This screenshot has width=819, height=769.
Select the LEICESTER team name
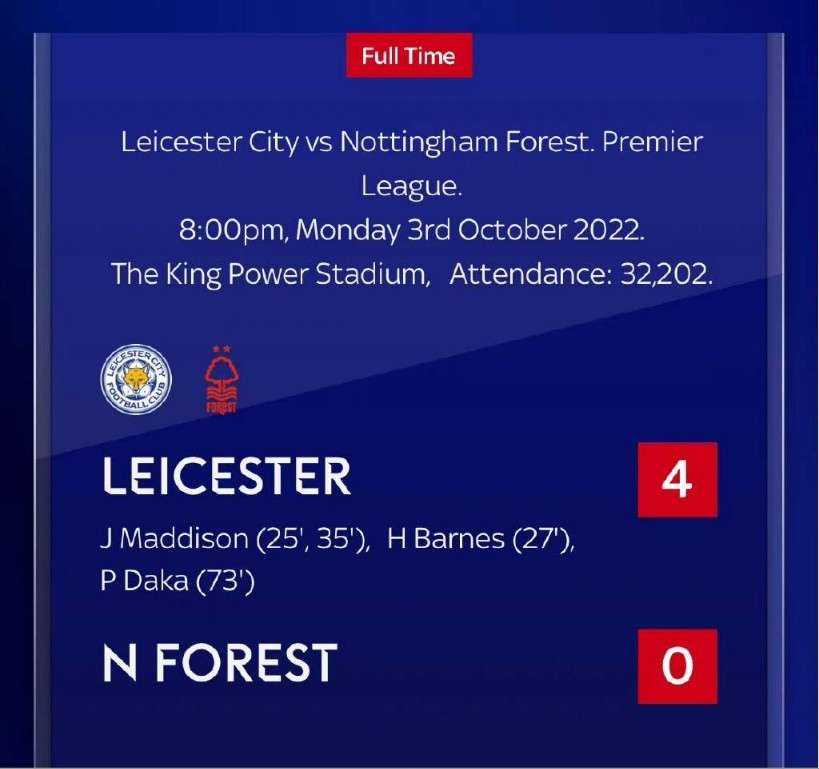point(227,479)
